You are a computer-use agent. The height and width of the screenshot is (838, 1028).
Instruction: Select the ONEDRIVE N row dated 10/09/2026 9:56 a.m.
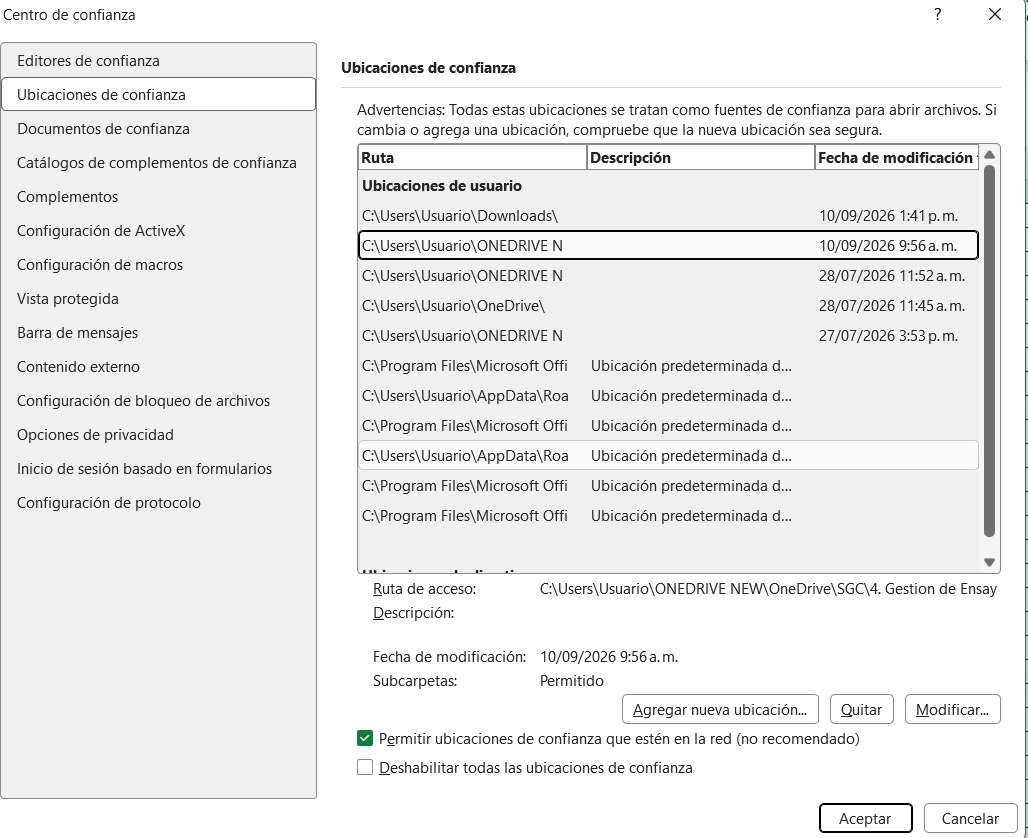click(x=669, y=246)
